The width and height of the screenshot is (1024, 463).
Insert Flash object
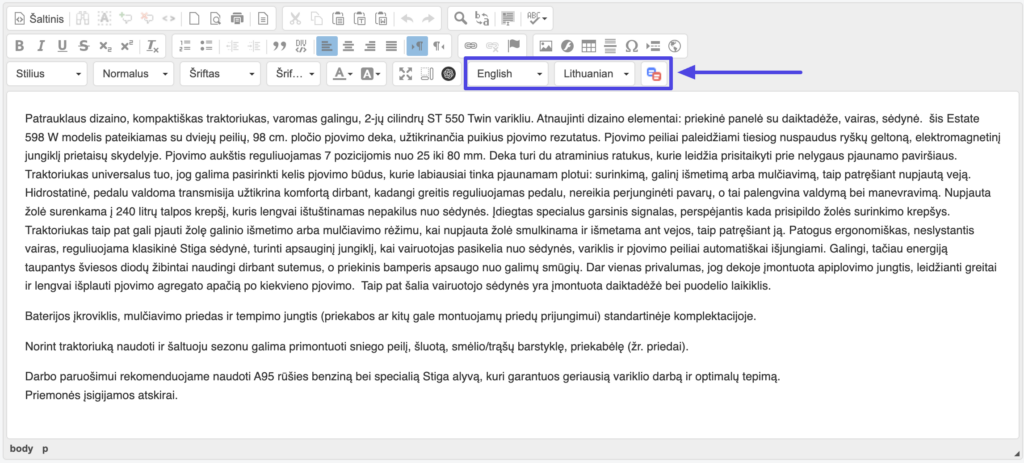[x=568, y=46]
